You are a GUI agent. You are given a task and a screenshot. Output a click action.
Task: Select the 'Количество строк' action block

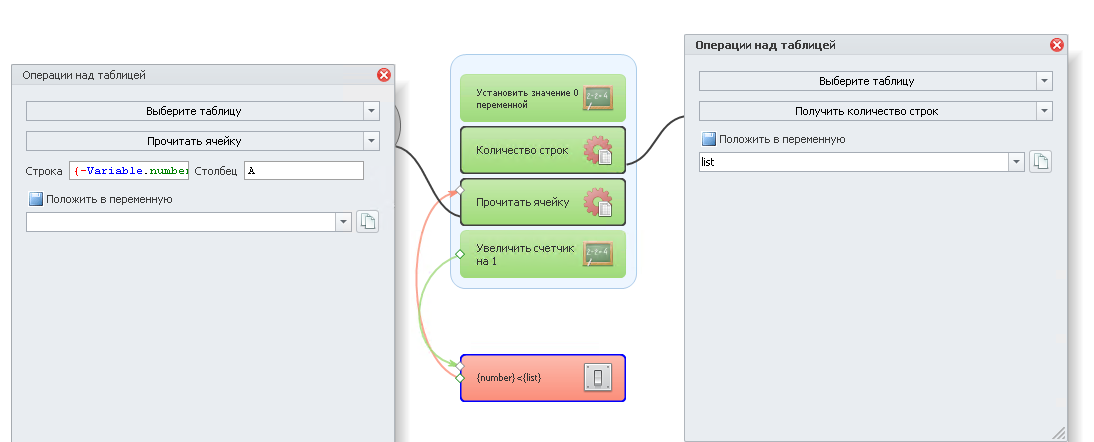(x=543, y=150)
